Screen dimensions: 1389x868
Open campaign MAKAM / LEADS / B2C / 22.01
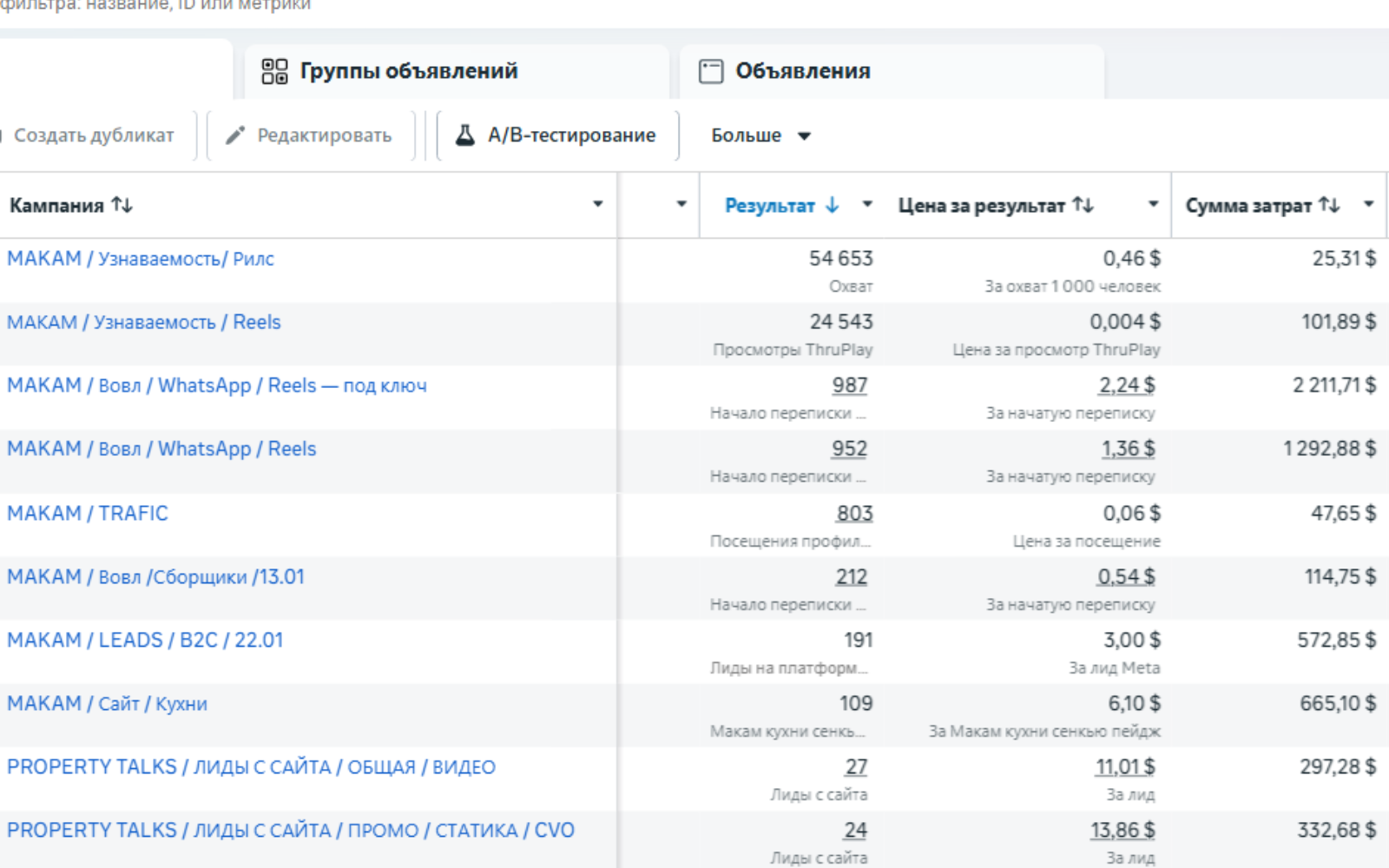point(145,640)
